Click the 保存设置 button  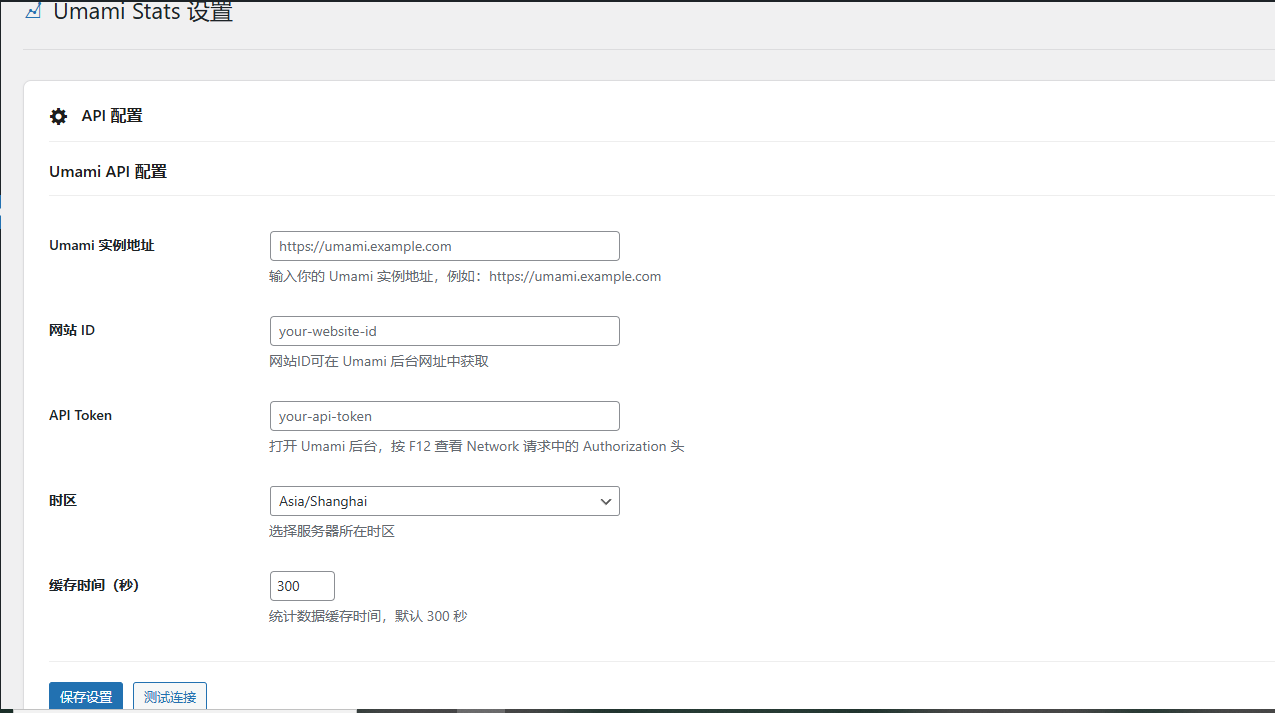(86, 697)
